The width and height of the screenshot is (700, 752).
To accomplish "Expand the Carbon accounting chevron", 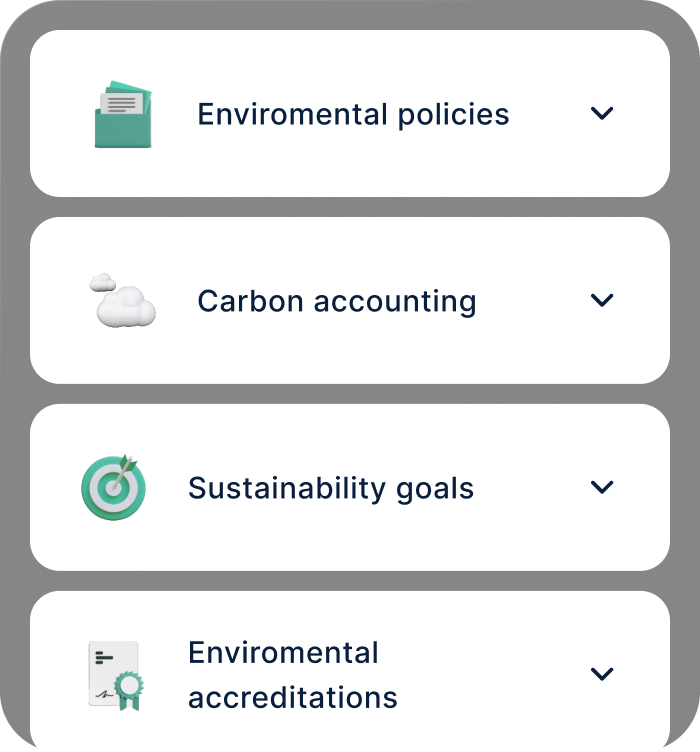I will tap(602, 300).
